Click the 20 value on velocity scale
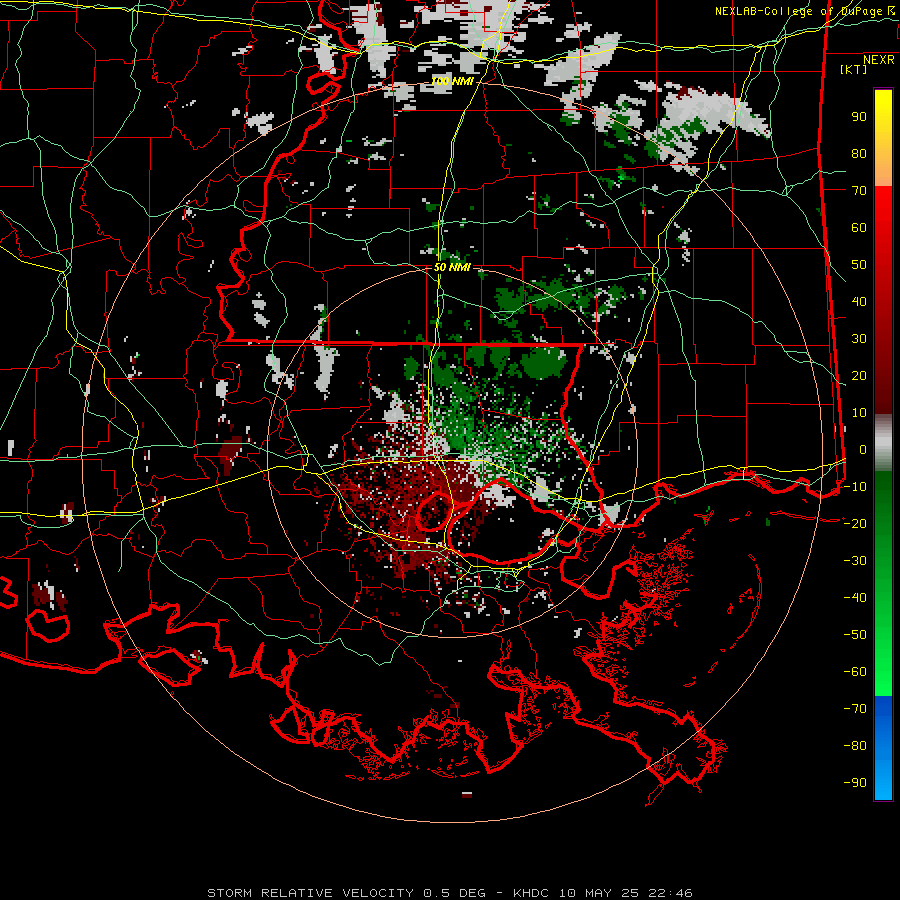Screen dimensions: 900x900 [859, 376]
